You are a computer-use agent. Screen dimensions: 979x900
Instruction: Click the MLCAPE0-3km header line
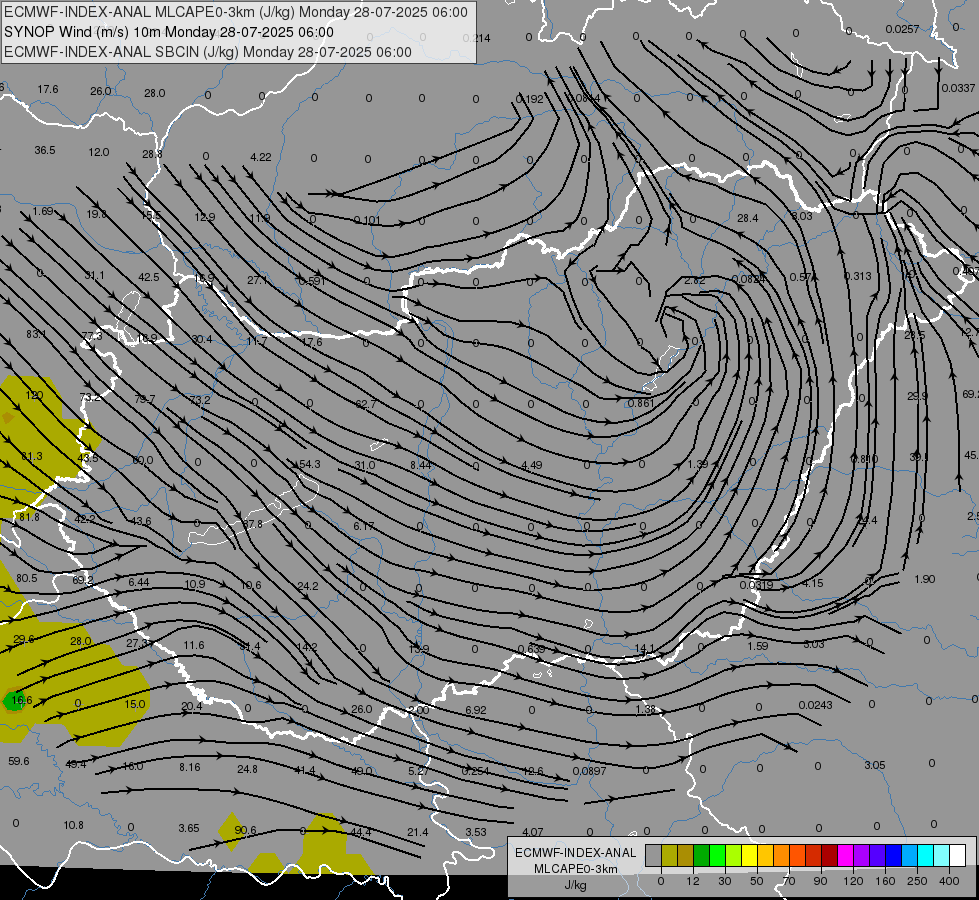point(235,12)
